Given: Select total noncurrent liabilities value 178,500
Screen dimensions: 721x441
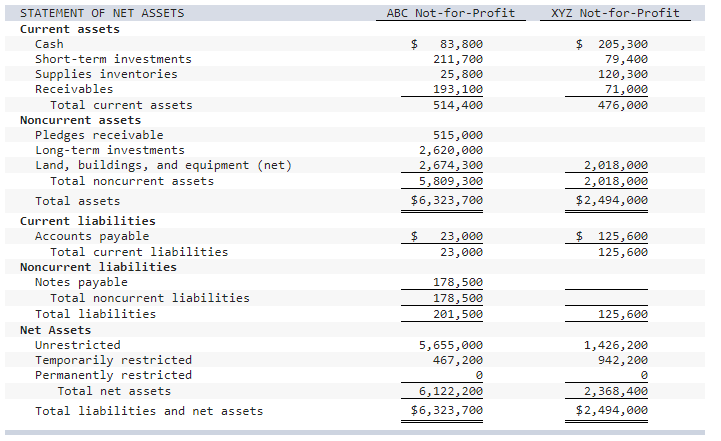Looking at the screenshot, I should pyautogui.click(x=458, y=298).
